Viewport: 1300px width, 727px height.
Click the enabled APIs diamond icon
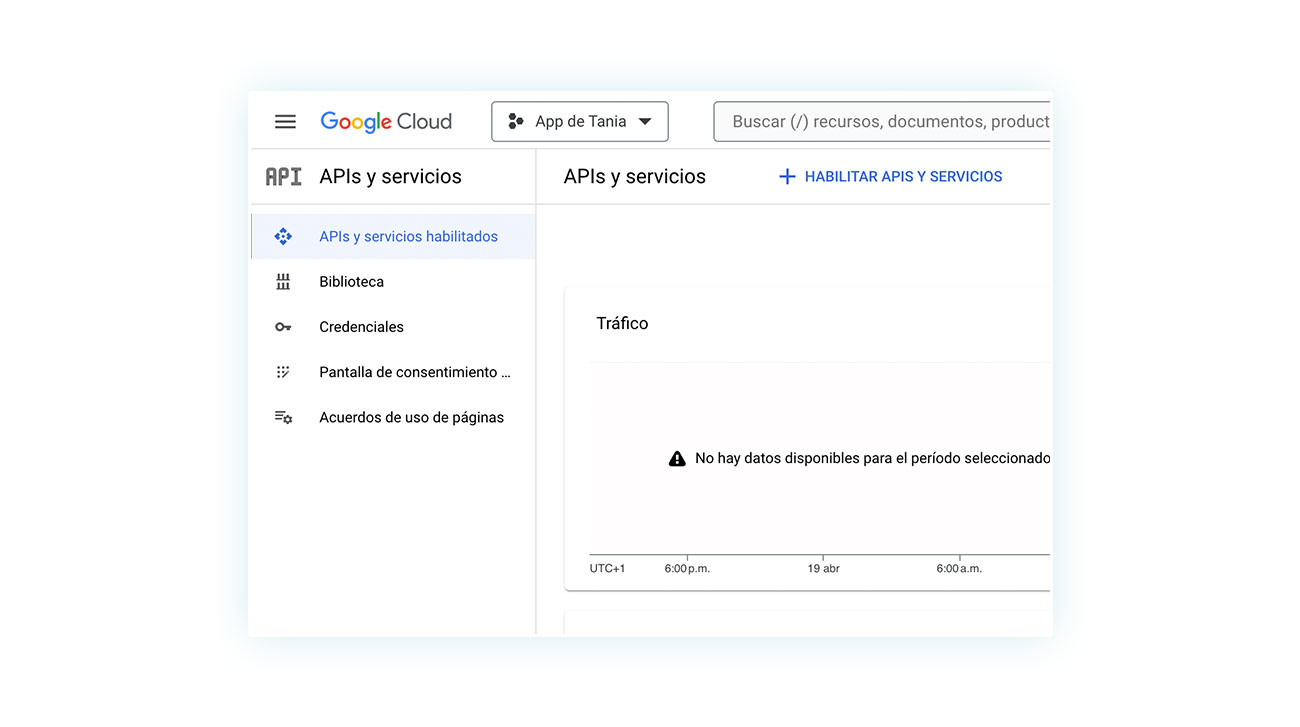[283, 237]
